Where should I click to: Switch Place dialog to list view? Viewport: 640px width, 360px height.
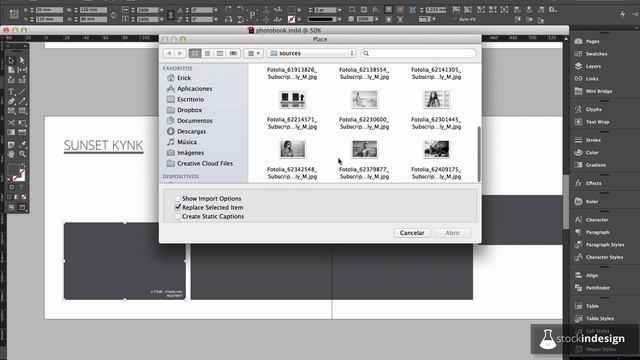click(207, 53)
